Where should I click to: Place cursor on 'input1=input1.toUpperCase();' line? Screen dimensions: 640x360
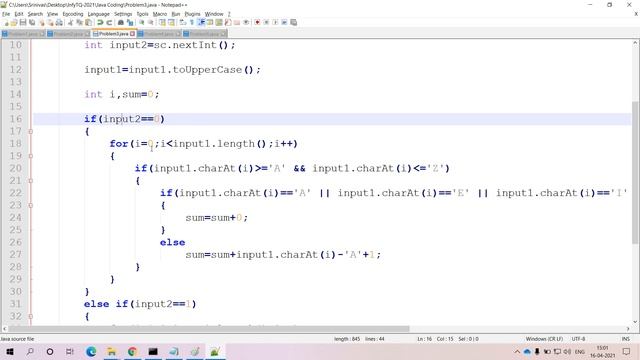pos(172,70)
